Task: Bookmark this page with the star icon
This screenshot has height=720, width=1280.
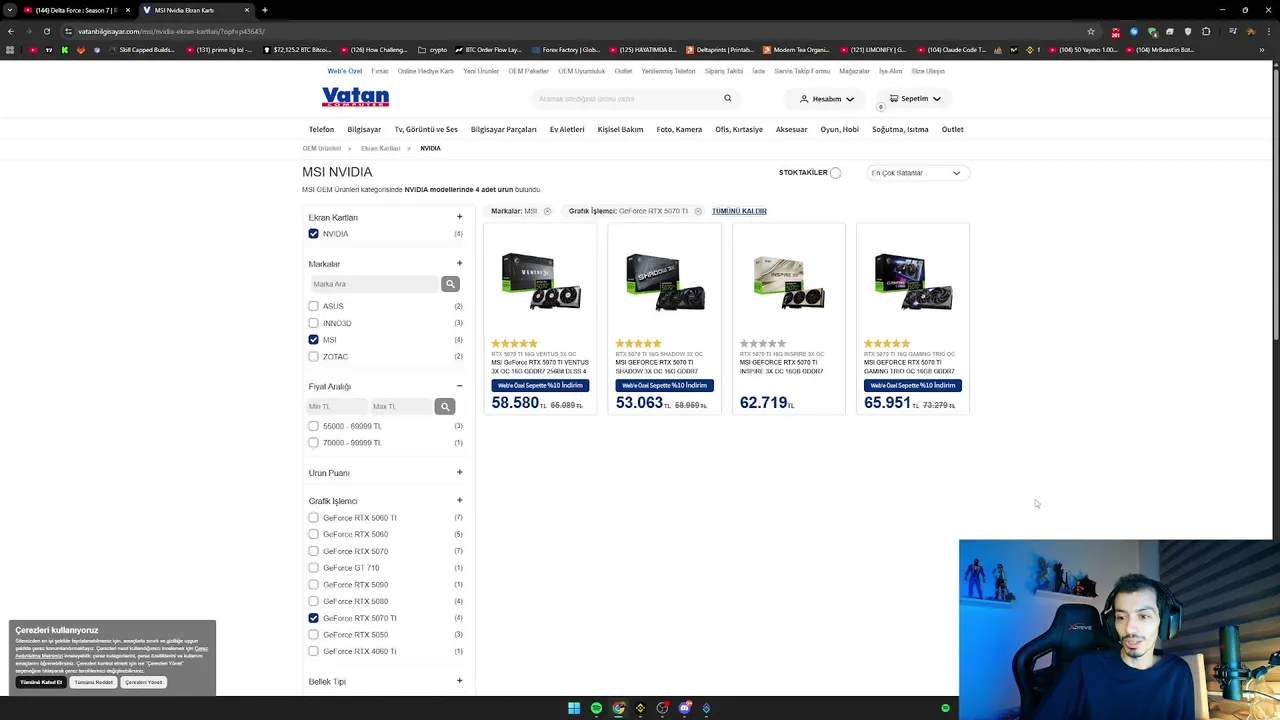Action: pos(1091,31)
